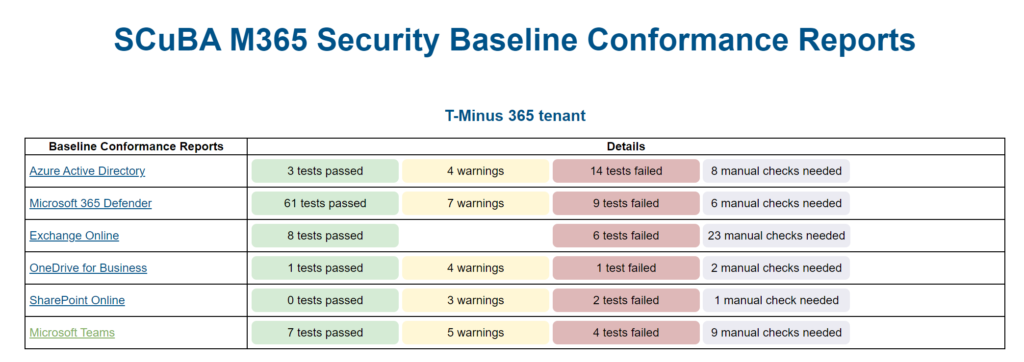1024x362 pixels.
Task: Click the 1 manual check needed badge
Action: (776, 301)
